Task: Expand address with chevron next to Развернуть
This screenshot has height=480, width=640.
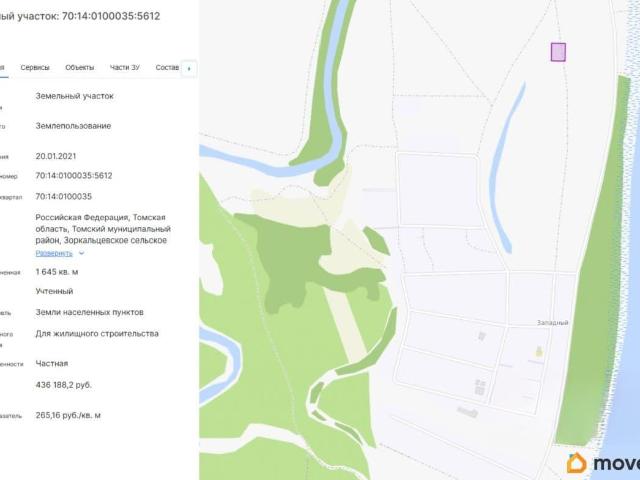Action: point(81,253)
